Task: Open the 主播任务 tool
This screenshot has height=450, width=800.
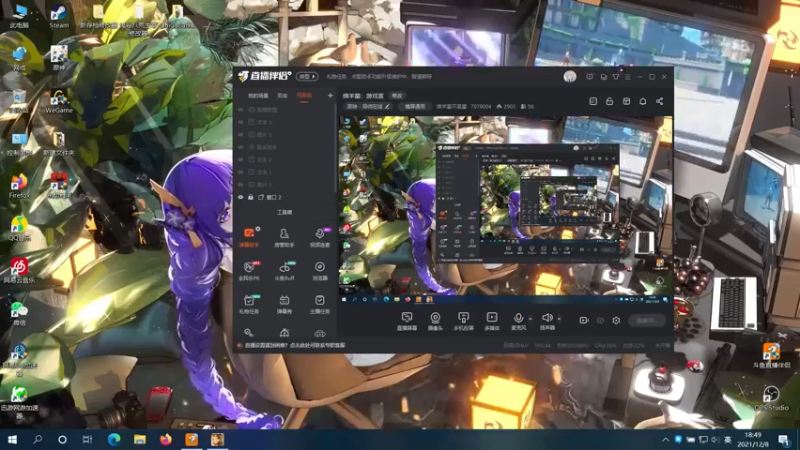Action: 320,304
